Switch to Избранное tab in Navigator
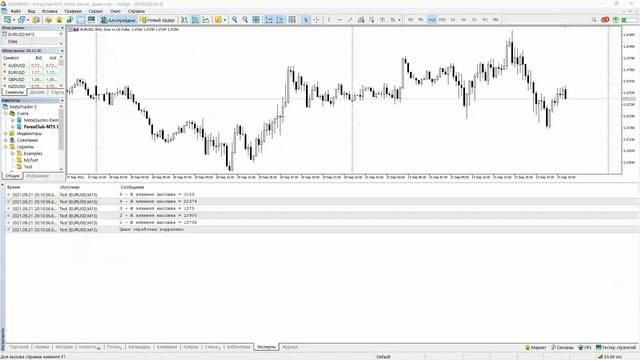 (x=37, y=176)
